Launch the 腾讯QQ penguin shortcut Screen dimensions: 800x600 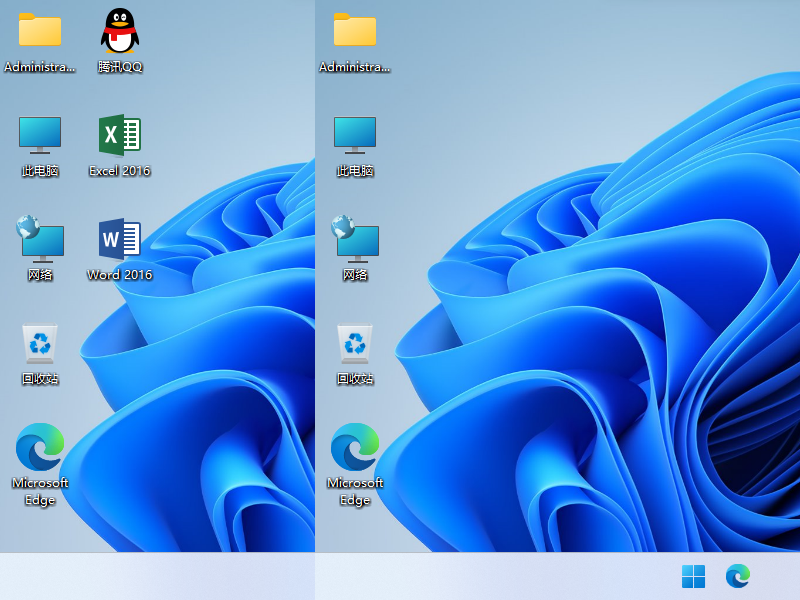120,31
